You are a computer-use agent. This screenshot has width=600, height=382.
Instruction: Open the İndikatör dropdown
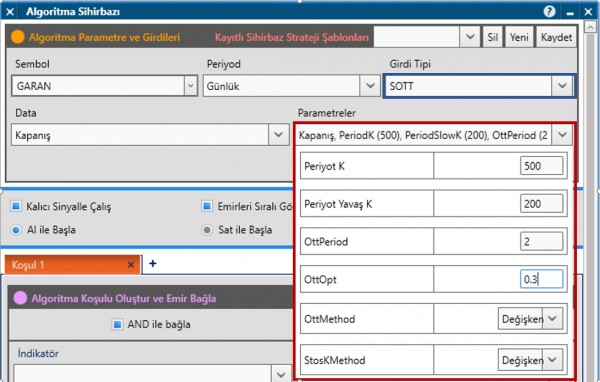click(281, 374)
